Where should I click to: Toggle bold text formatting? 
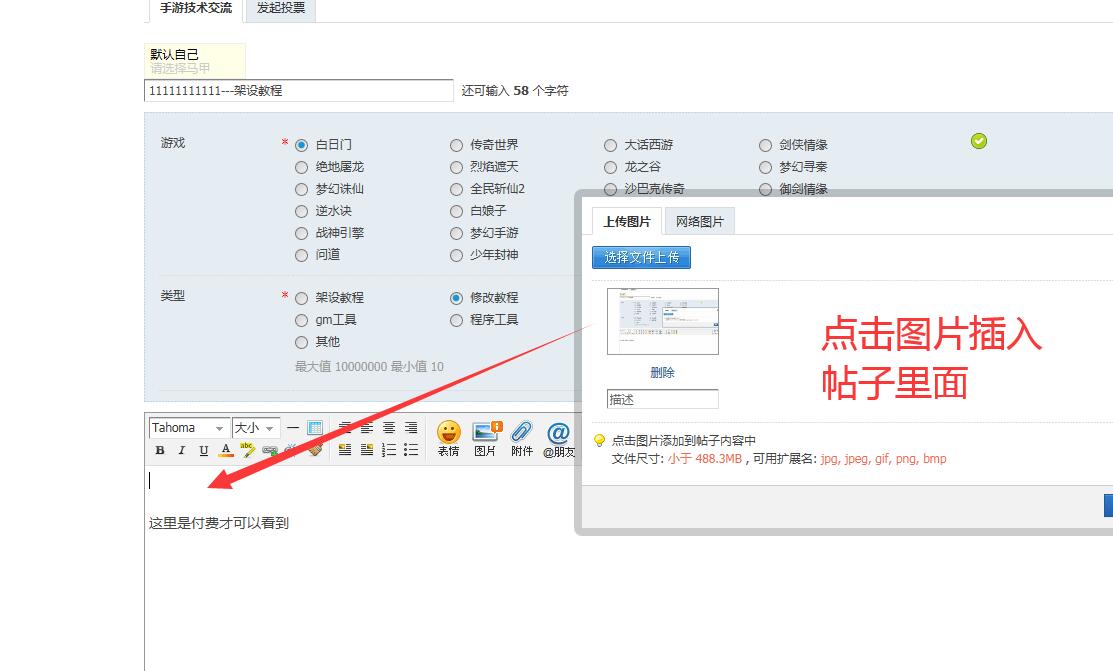pos(160,451)
